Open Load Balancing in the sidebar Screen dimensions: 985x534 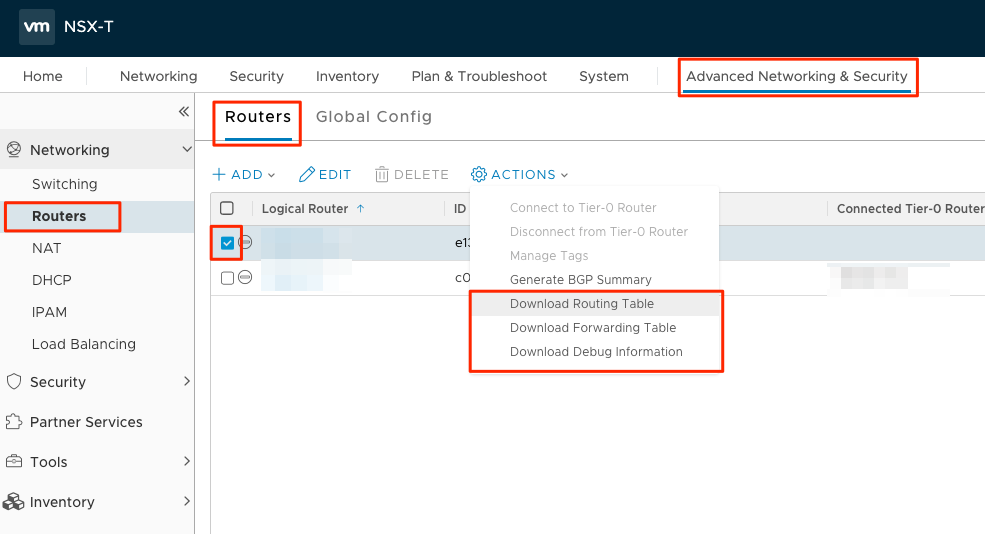pos(84,344)
